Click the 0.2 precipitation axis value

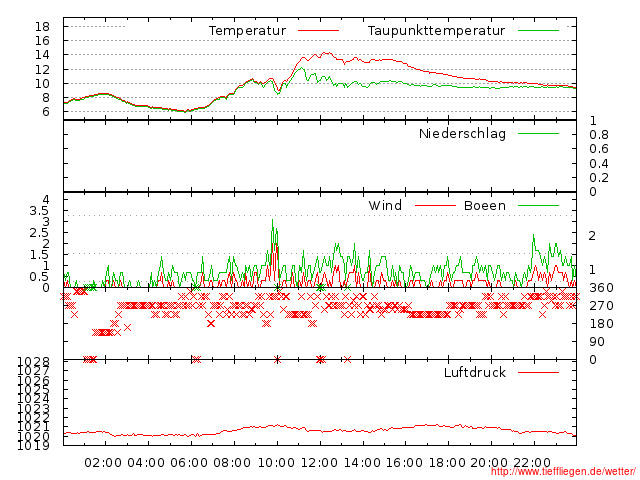pyautogui.click(x=599, y=178)
